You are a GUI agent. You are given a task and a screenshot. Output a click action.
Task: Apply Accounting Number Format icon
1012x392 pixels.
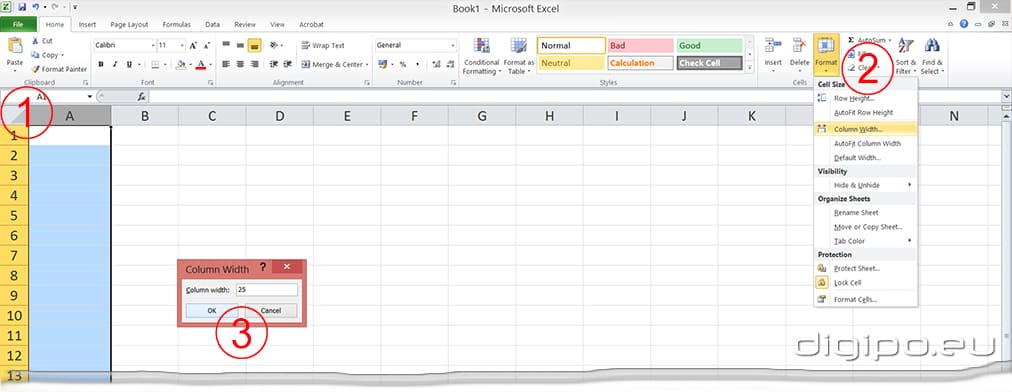pyautogui.click(x=383, y=65)
